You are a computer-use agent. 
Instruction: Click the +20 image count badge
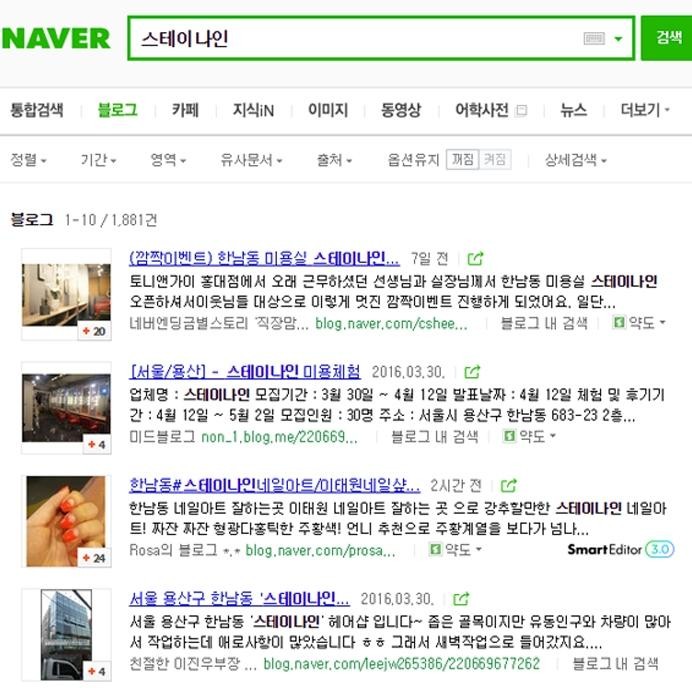pos(94,331)
